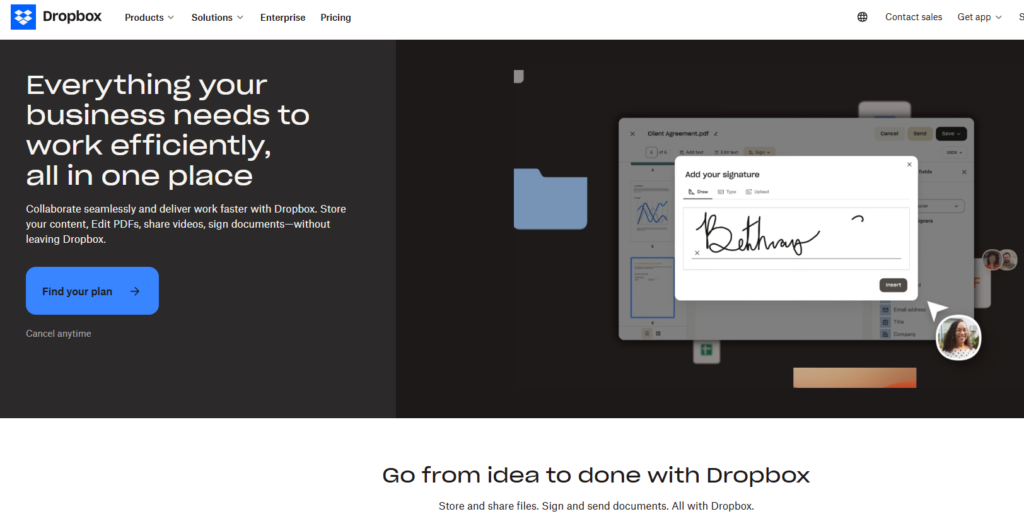Screen dimensions: 1024x521
Task: Click the Find your plan button
Action: (92, 291)
